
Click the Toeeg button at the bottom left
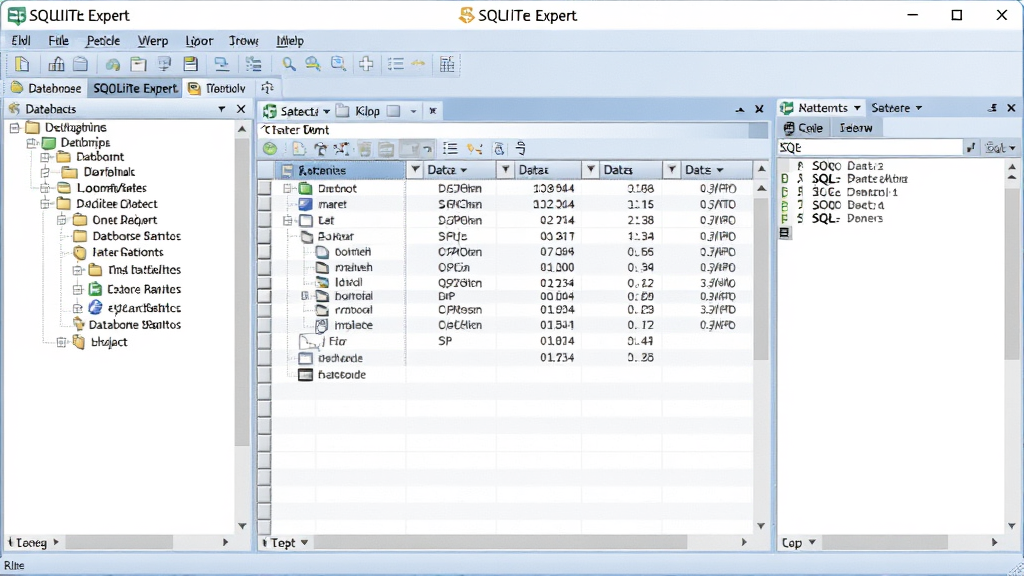pos(33,543)
